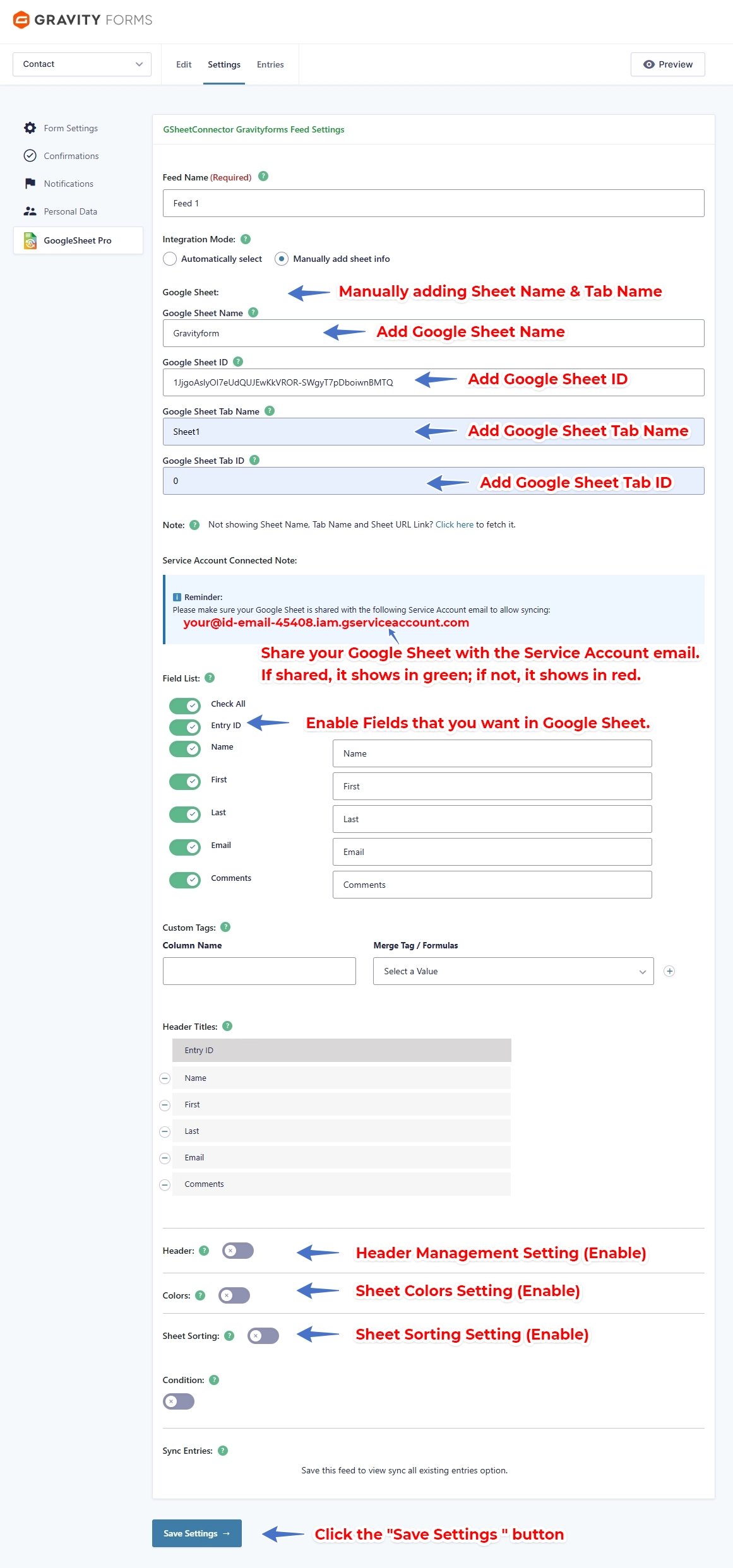The height and width of the screenshot is (1568, 733).
Task: Show help for Integration Mode
Action: (x=246, y=239)
